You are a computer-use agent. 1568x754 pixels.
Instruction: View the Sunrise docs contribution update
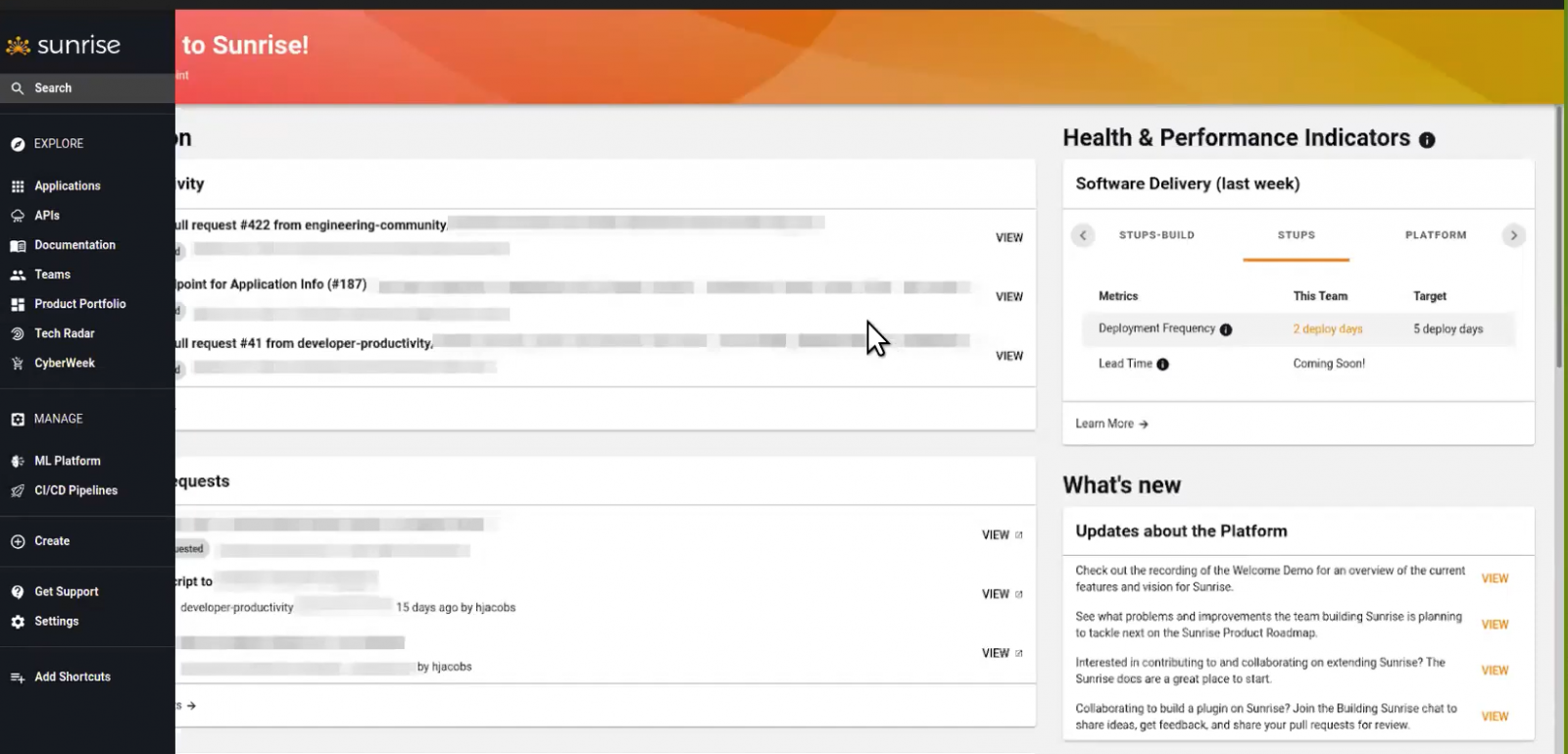coord(1494,671)
